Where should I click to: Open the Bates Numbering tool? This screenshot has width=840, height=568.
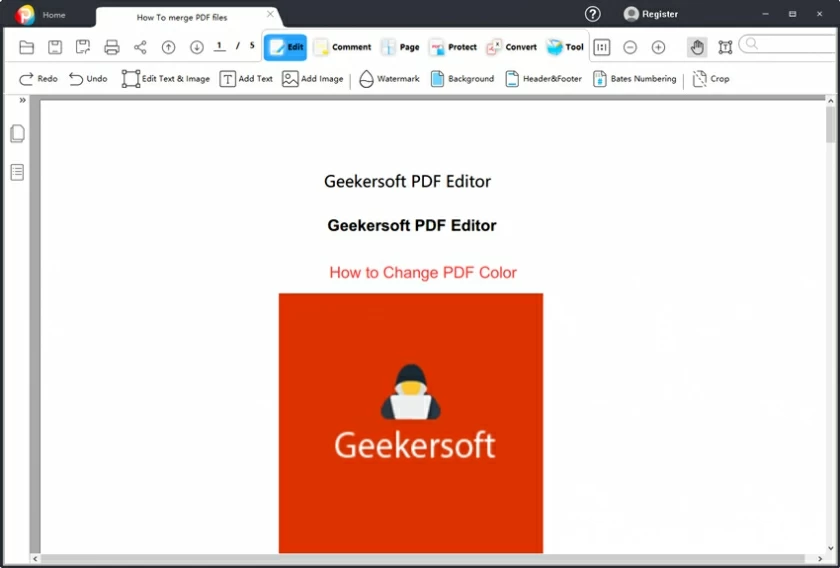pyautogui.click(x=635, y=79)
